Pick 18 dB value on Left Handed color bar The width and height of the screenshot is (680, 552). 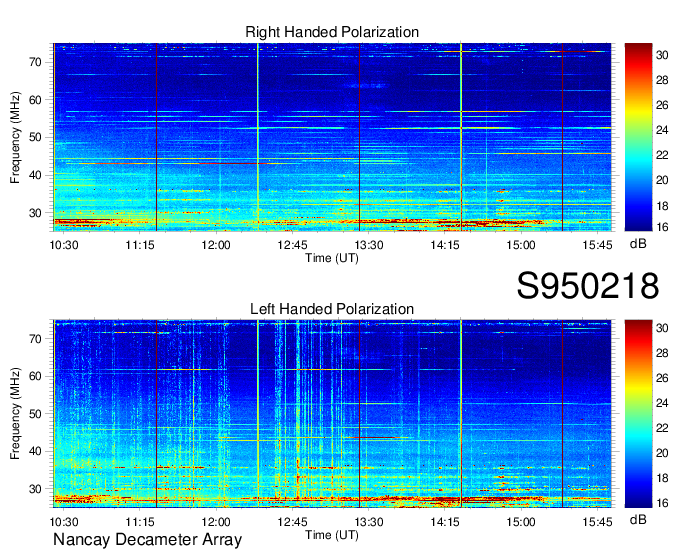662,478
